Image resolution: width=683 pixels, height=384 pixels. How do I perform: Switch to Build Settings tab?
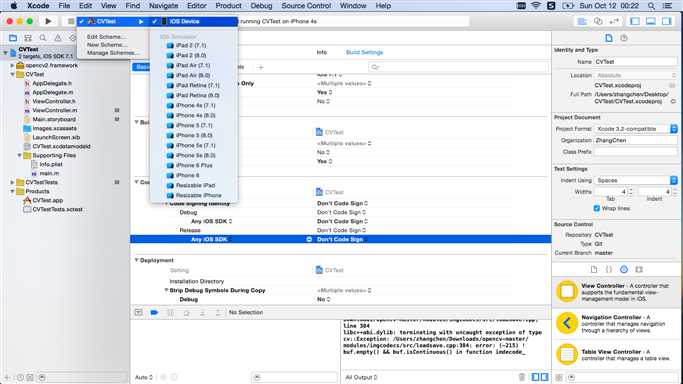coord(365,52)
